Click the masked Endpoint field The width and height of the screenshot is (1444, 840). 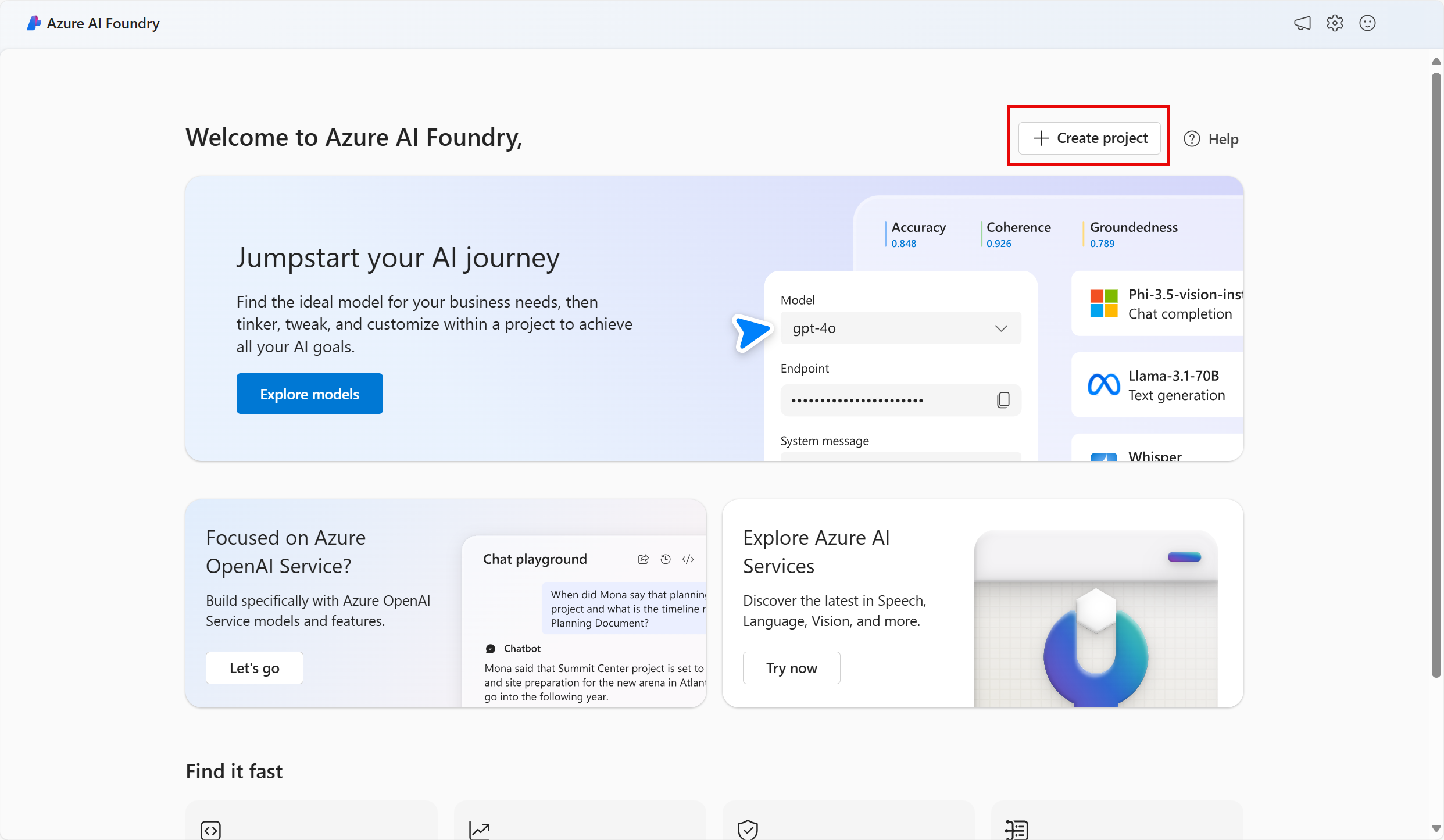[900, 400]
